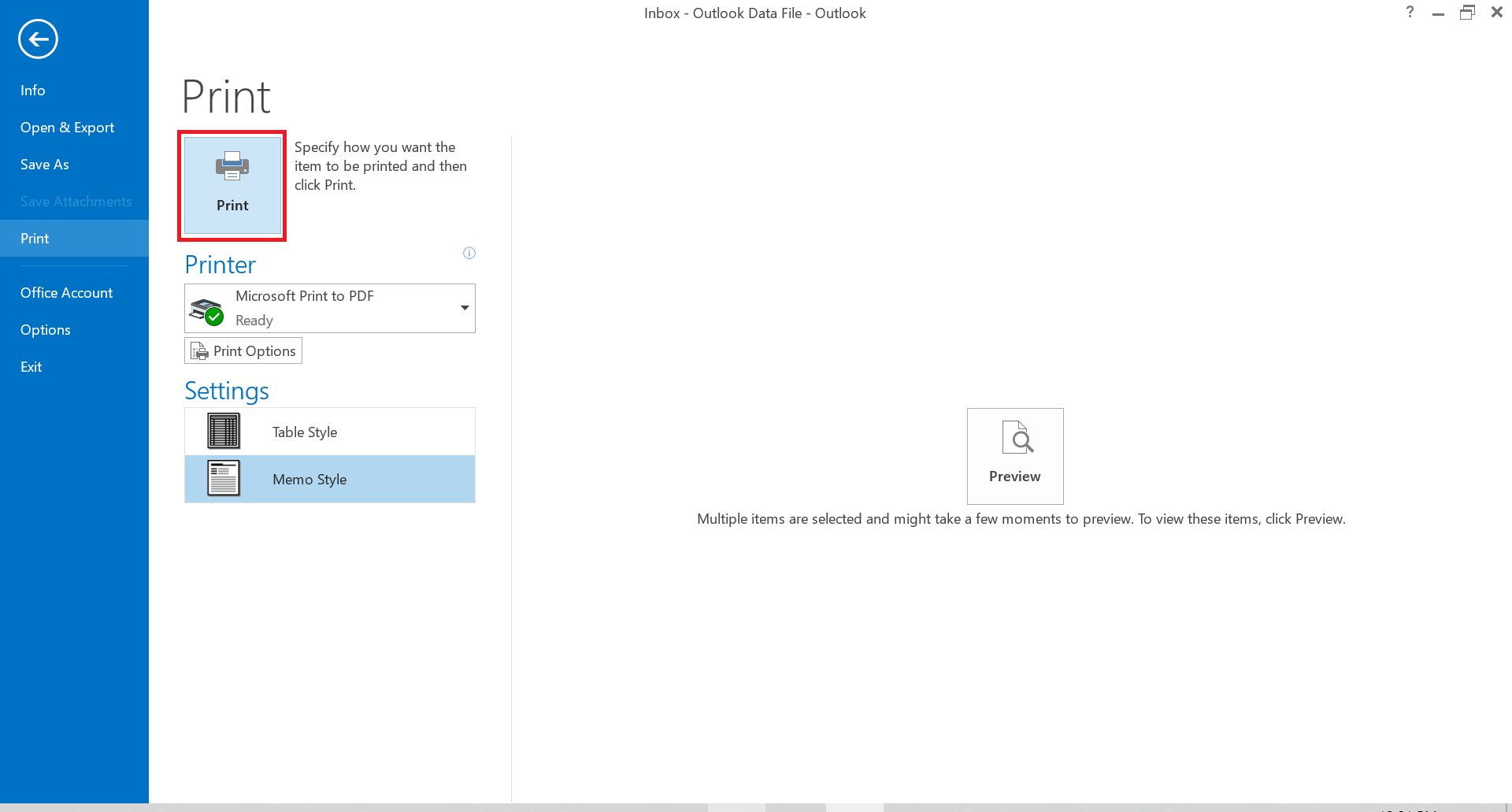Select Memo Style print setting

coord(330,479)
